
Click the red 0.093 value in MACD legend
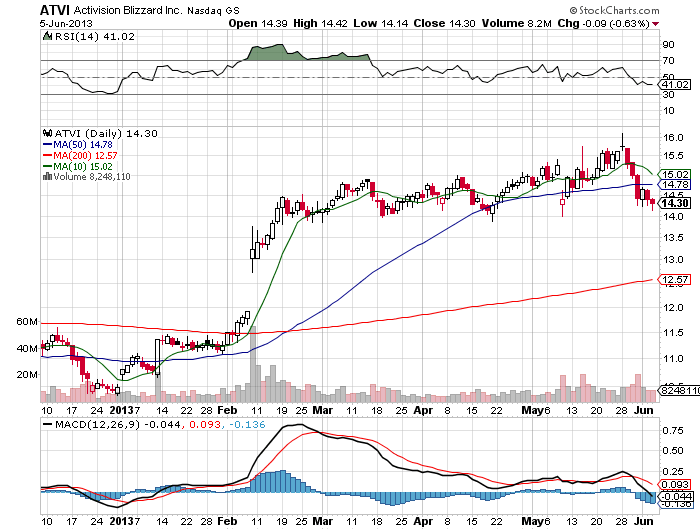pos(205,424)
